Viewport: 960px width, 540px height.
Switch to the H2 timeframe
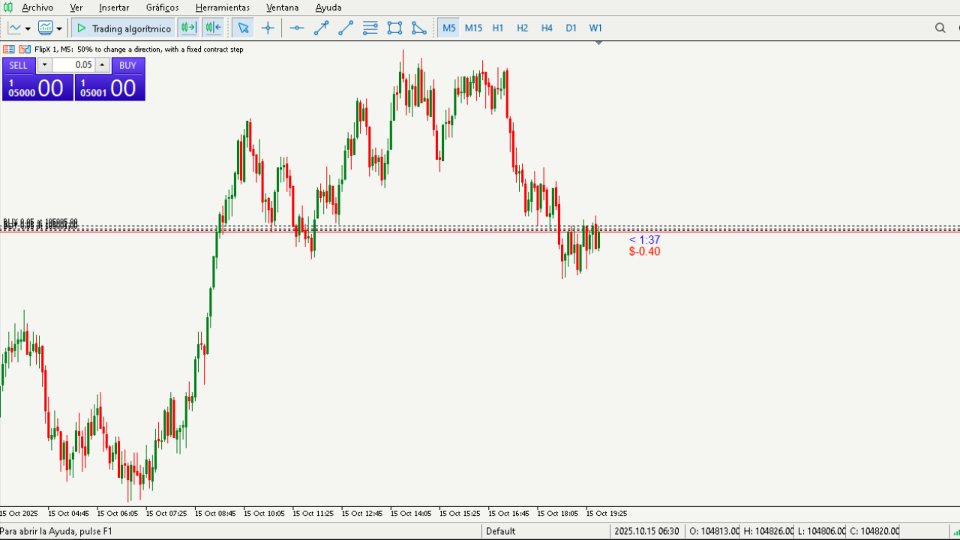522,28
